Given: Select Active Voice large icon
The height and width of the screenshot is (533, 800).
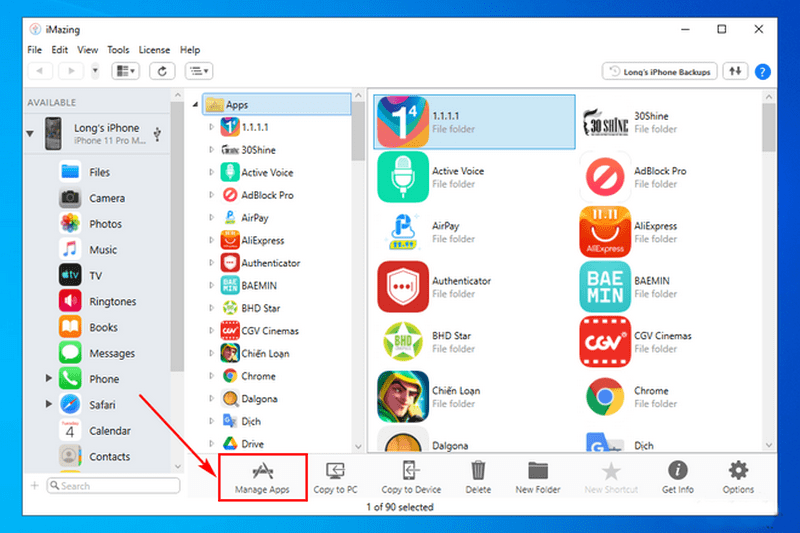Looking at the screenshot, I should 403,177.
